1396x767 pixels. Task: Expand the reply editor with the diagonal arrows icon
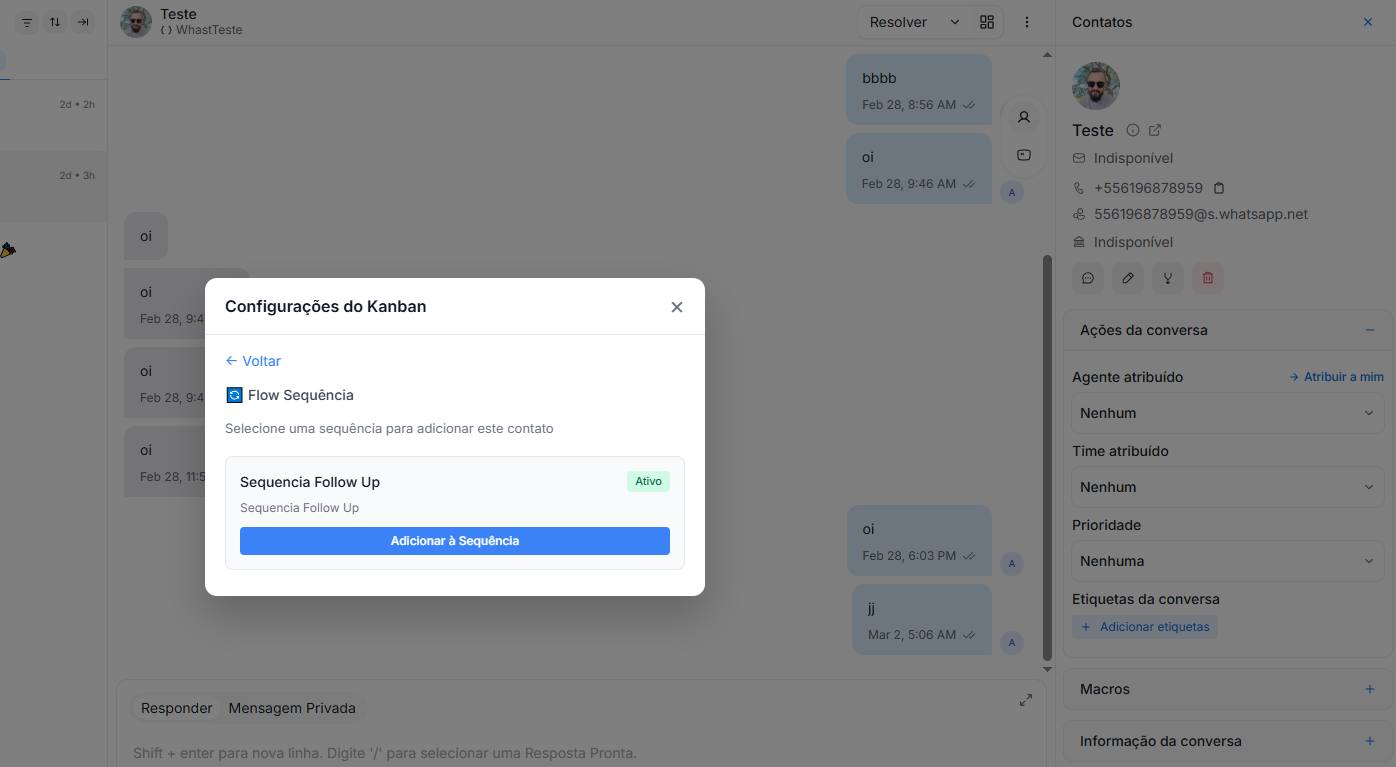click(x=1025, y=700)
